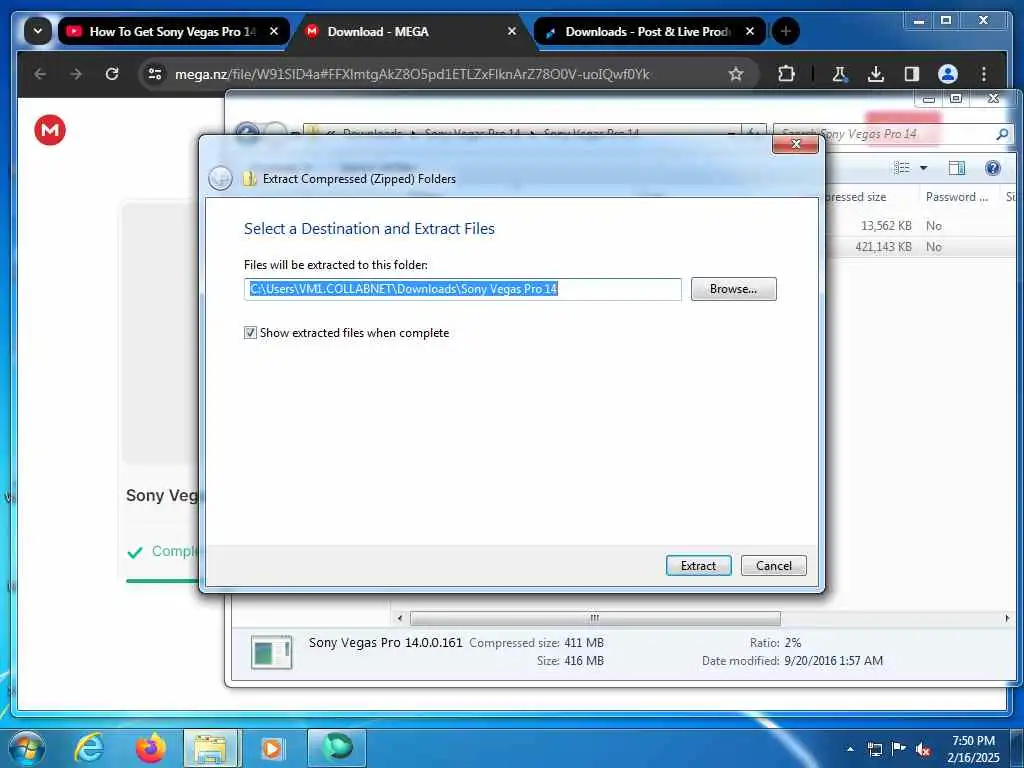The width and height of the screenshot is (1024, 768).
Task: Uncheck Show extracted files when complete
Action: point(250,333)
